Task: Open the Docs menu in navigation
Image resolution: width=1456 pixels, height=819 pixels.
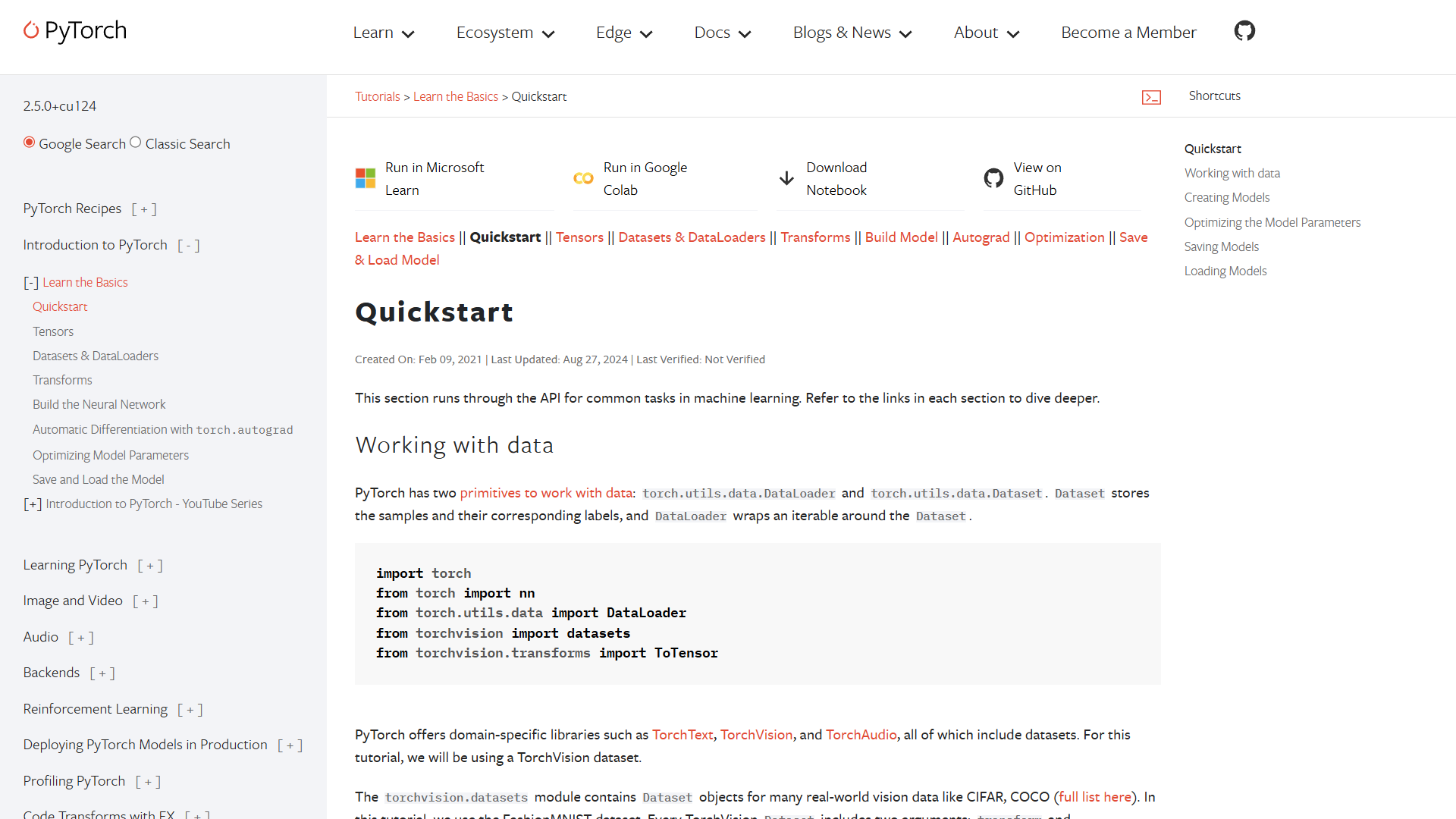Action: tap(722, 33)
